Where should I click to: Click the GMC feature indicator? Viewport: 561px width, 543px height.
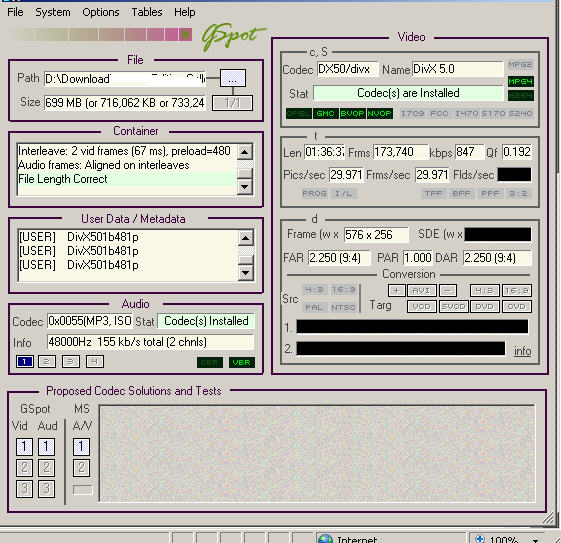pos(325,114)
